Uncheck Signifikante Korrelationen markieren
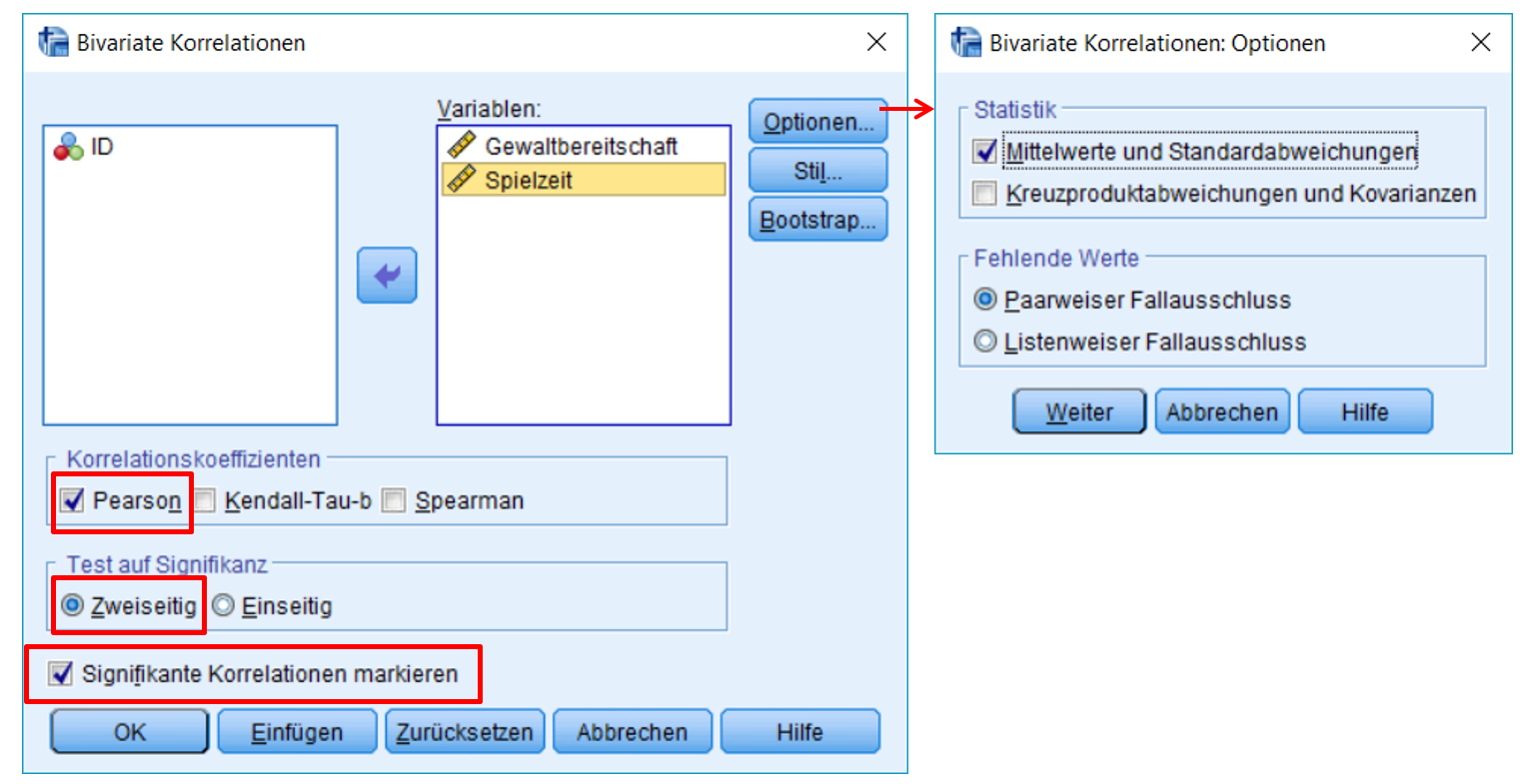This screenshot has width=1526, height=784. pyautogui.click(x=61, y=674)
